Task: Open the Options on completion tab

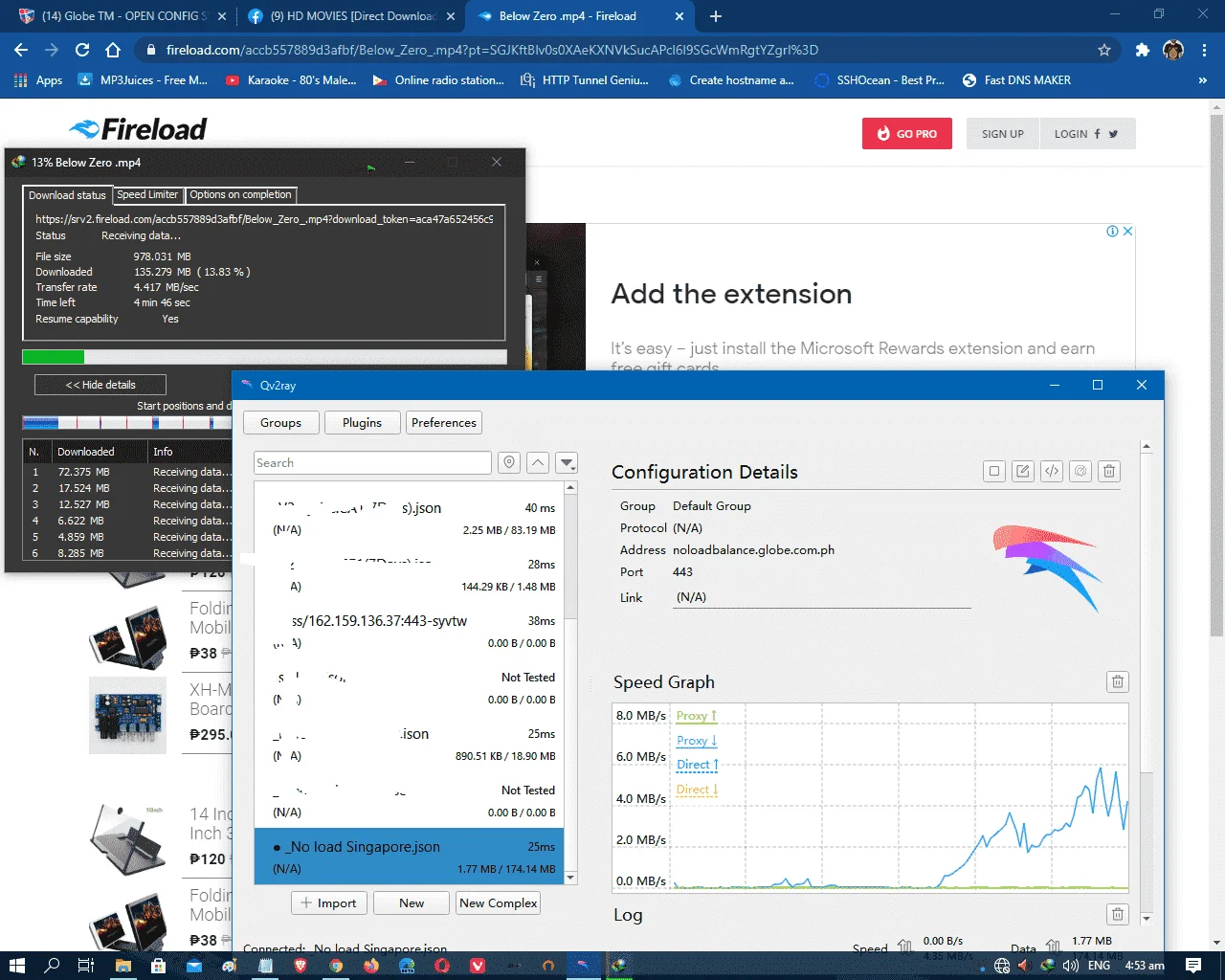Action: tap(240, 194)
